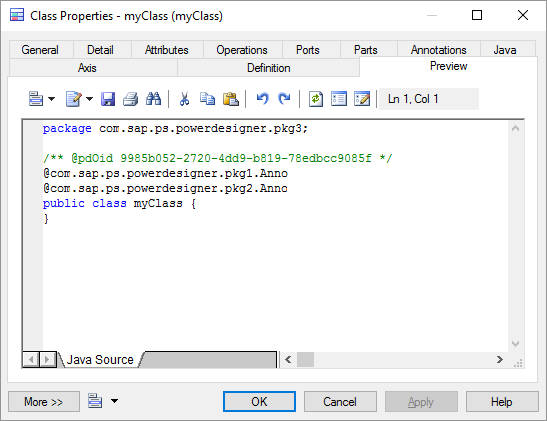Click the Apply button
This screenshot has width=547, height=421.
pyautogui.click(x=421, y=402)
